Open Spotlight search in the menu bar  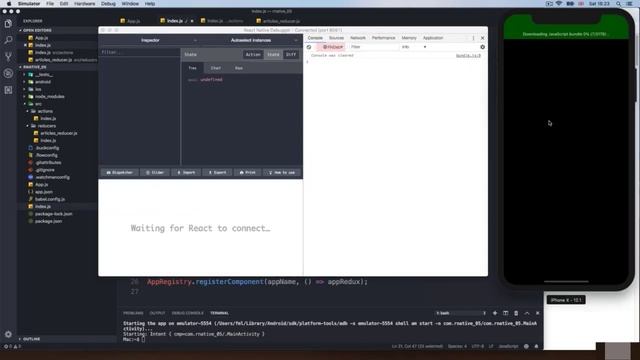tap(619, 4)
